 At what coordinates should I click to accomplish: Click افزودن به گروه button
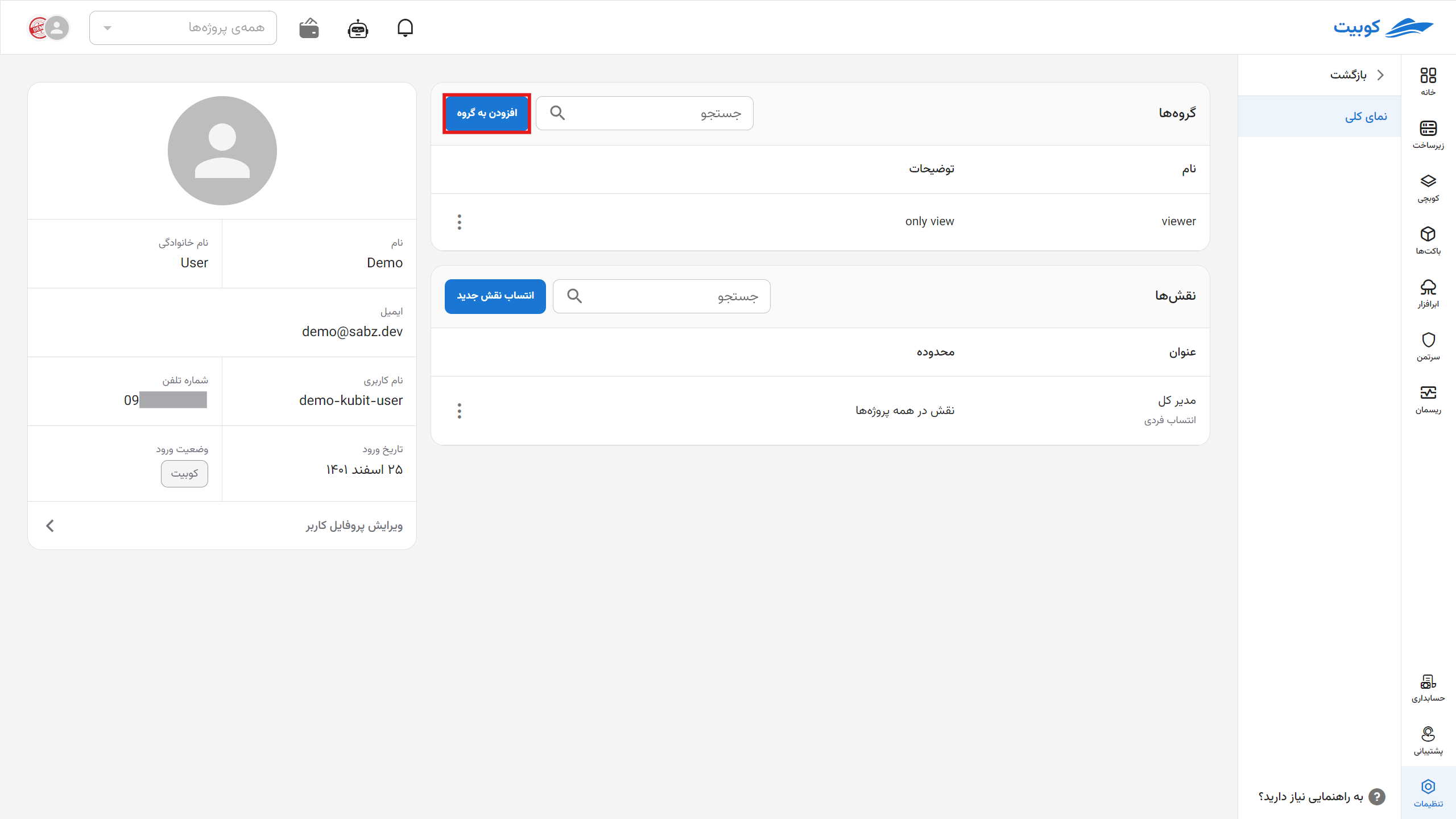pos(487,113)
